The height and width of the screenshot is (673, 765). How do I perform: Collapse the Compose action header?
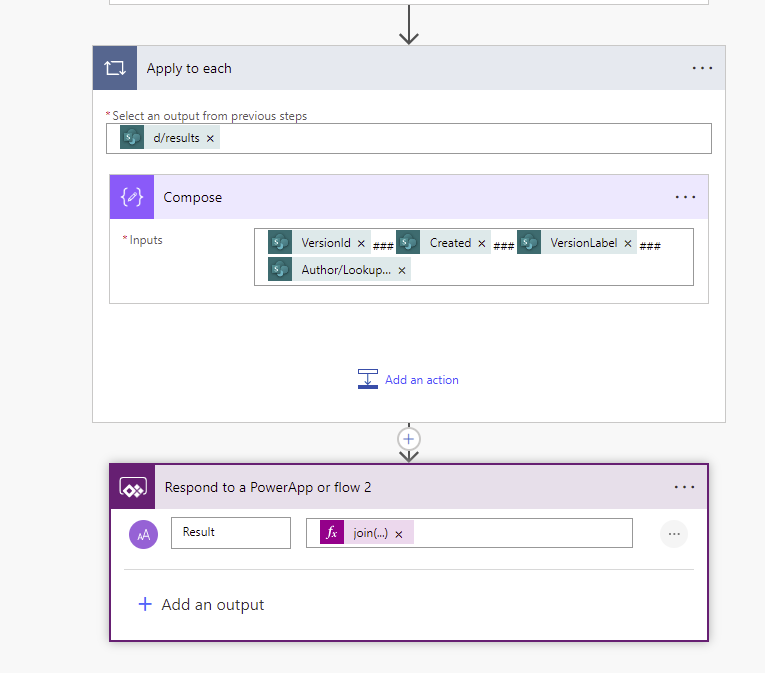click(410, 197)
